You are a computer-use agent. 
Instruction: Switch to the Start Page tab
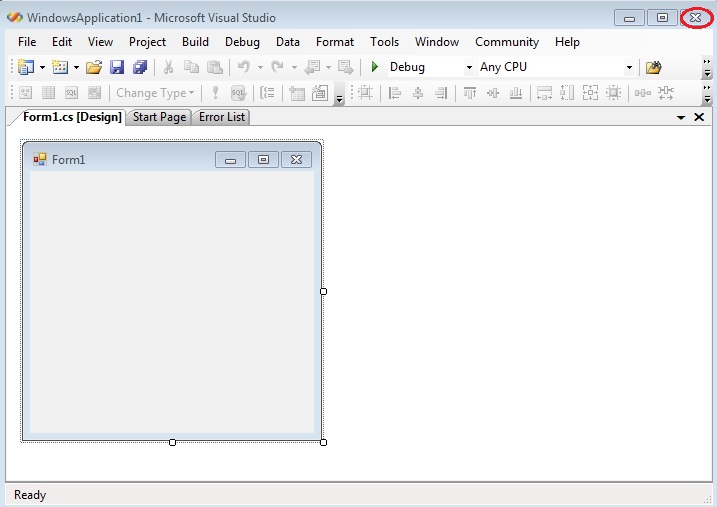coord(159,117)
